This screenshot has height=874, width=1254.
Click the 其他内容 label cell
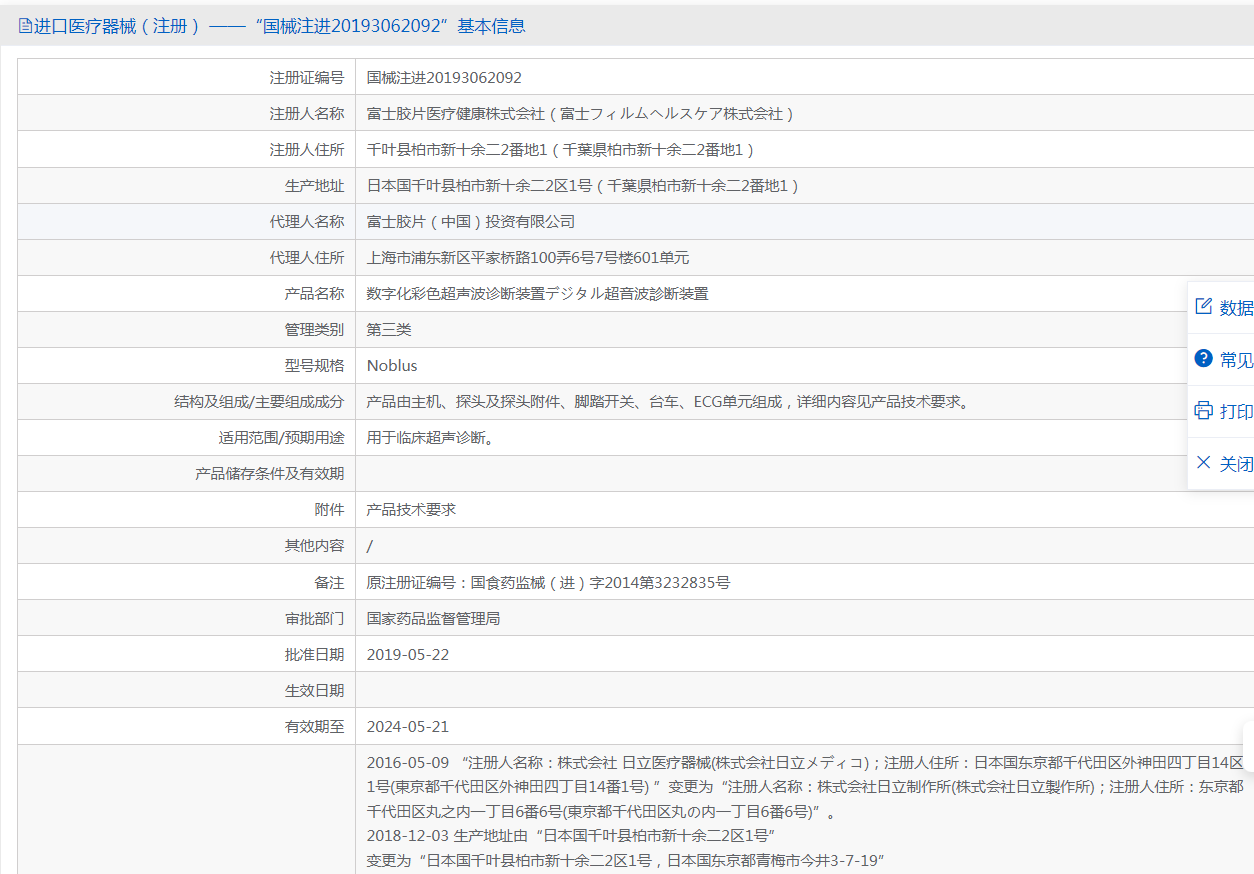click(187, 546)
